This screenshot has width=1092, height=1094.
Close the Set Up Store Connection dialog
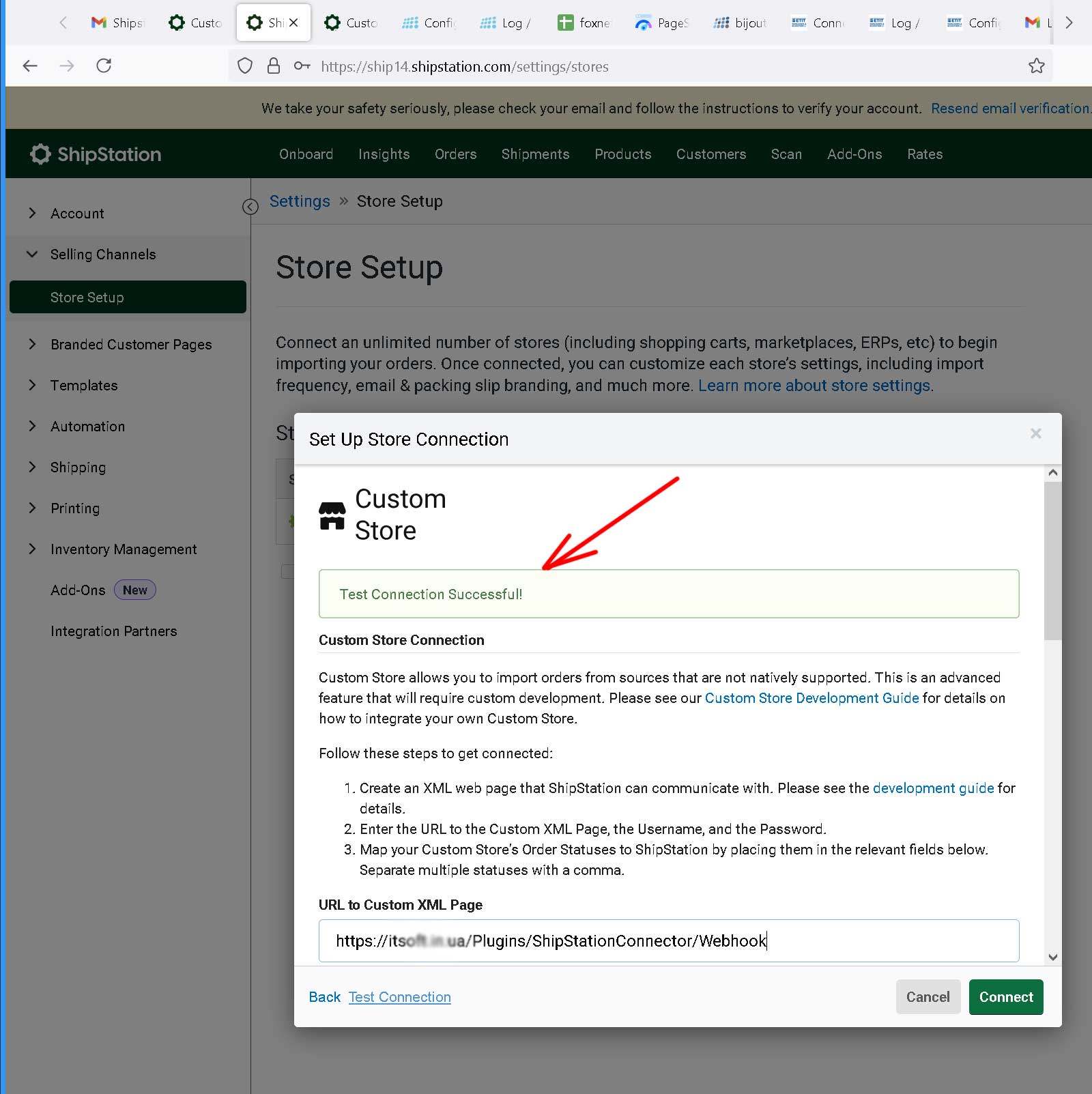[1035, 433]
